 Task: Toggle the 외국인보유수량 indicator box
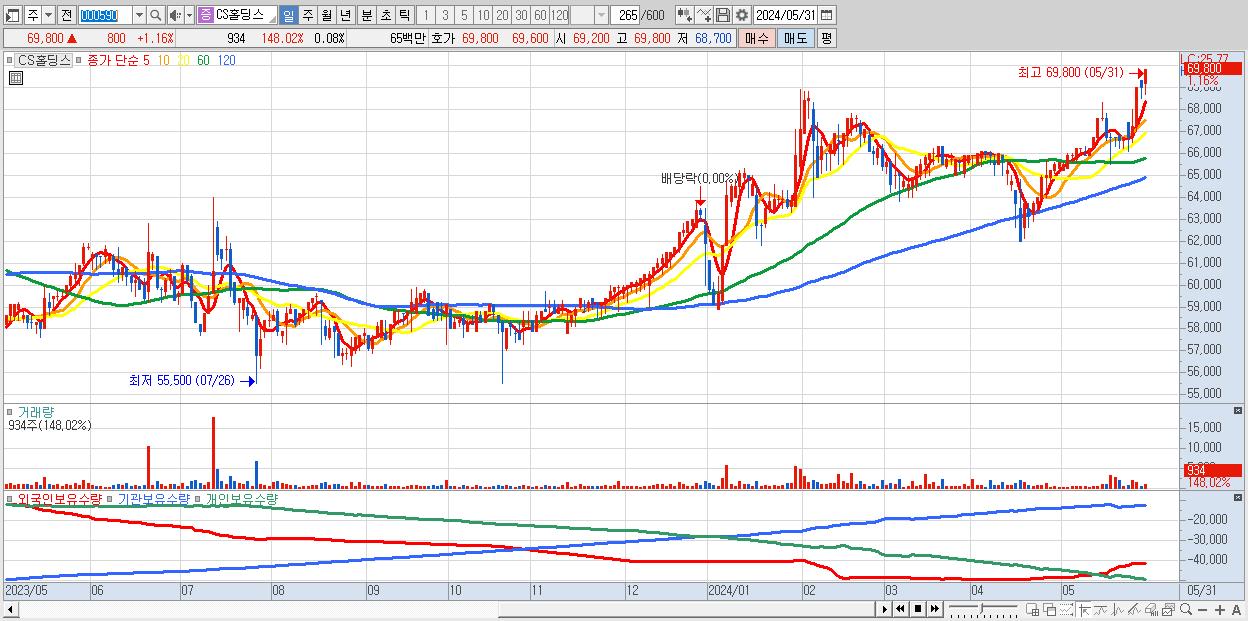click(x=10, y=498)
